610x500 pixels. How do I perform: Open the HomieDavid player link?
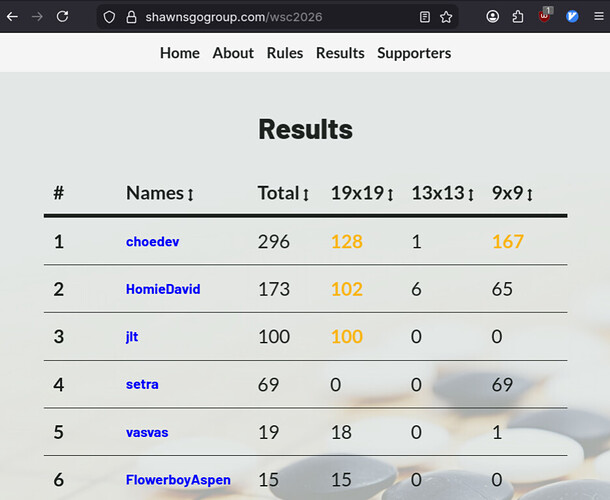(163, 289)
